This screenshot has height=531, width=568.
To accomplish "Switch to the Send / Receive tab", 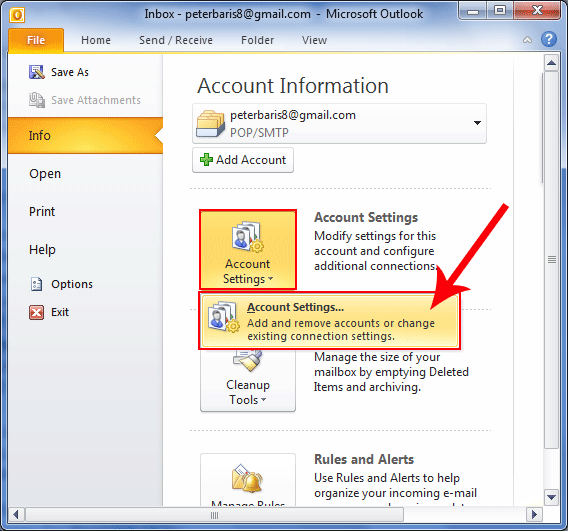I will pyautogui.click(x=176, y=40).
